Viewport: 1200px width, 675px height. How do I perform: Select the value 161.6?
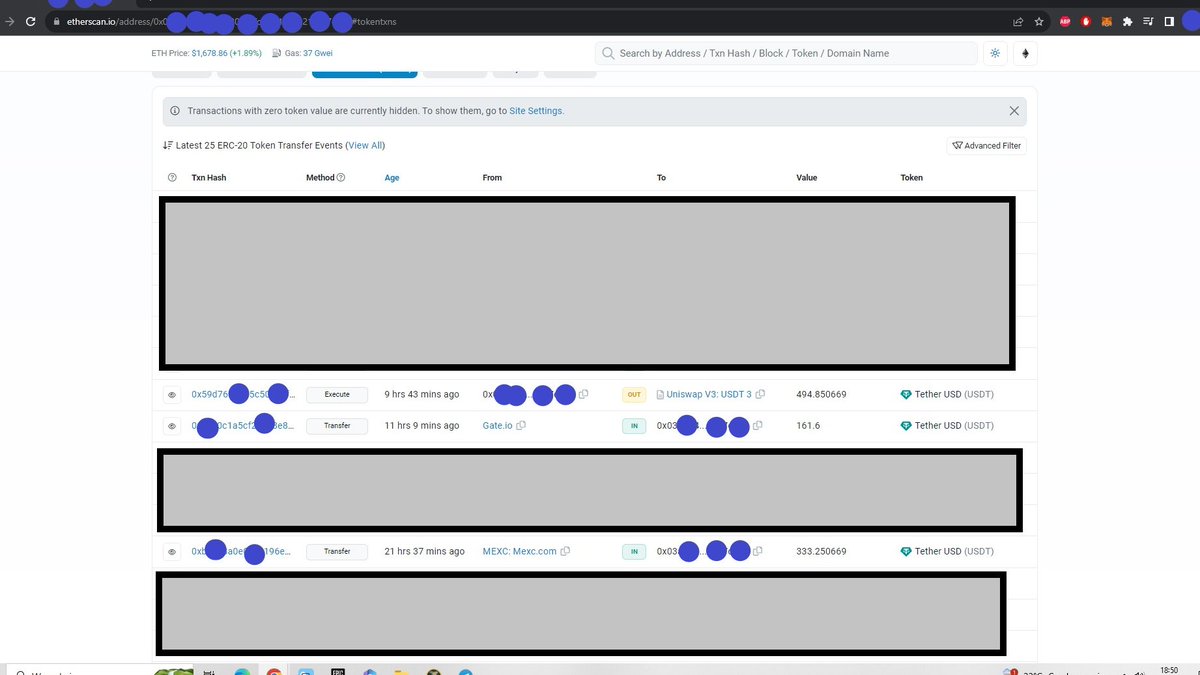(808, 425)
